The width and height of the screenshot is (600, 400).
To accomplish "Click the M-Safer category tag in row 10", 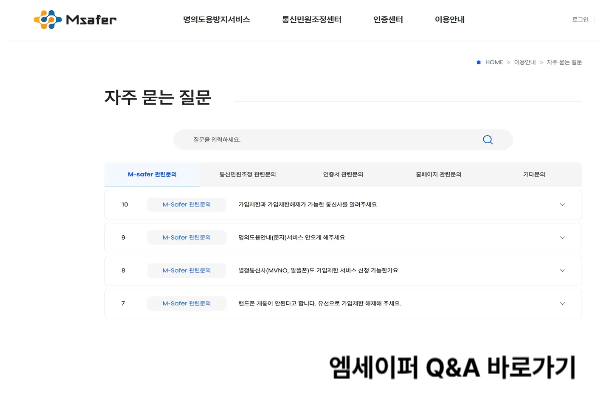I will (186, 204).
